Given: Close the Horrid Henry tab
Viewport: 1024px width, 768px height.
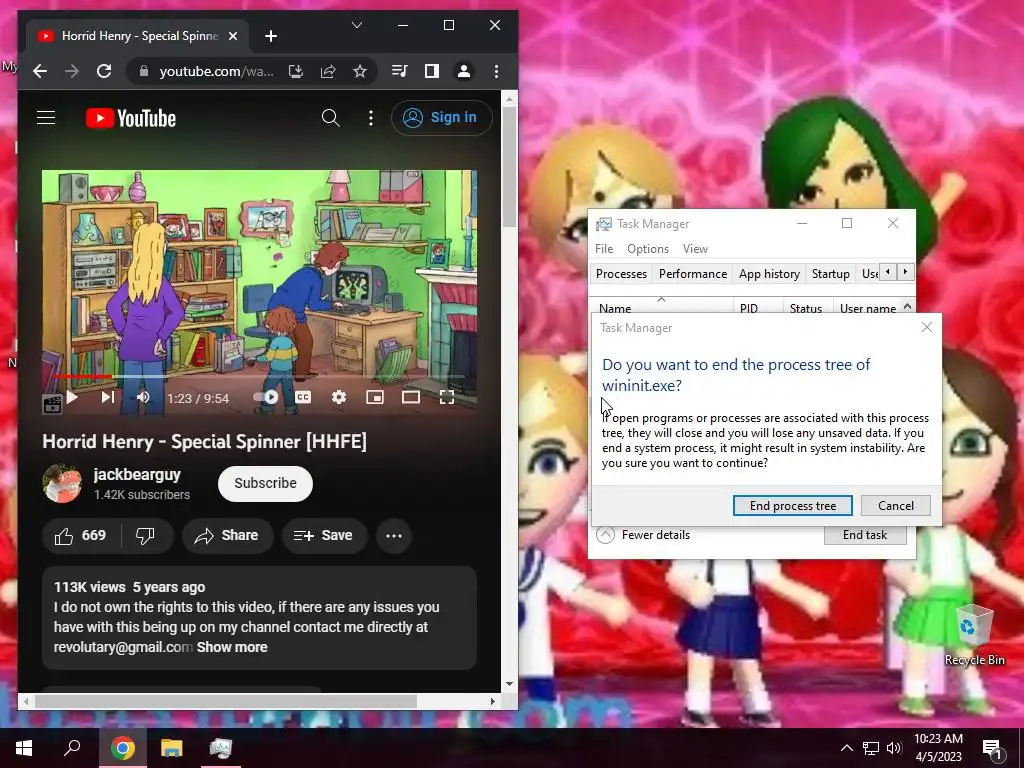Looking at the screenshot, I should coord(232,37).
